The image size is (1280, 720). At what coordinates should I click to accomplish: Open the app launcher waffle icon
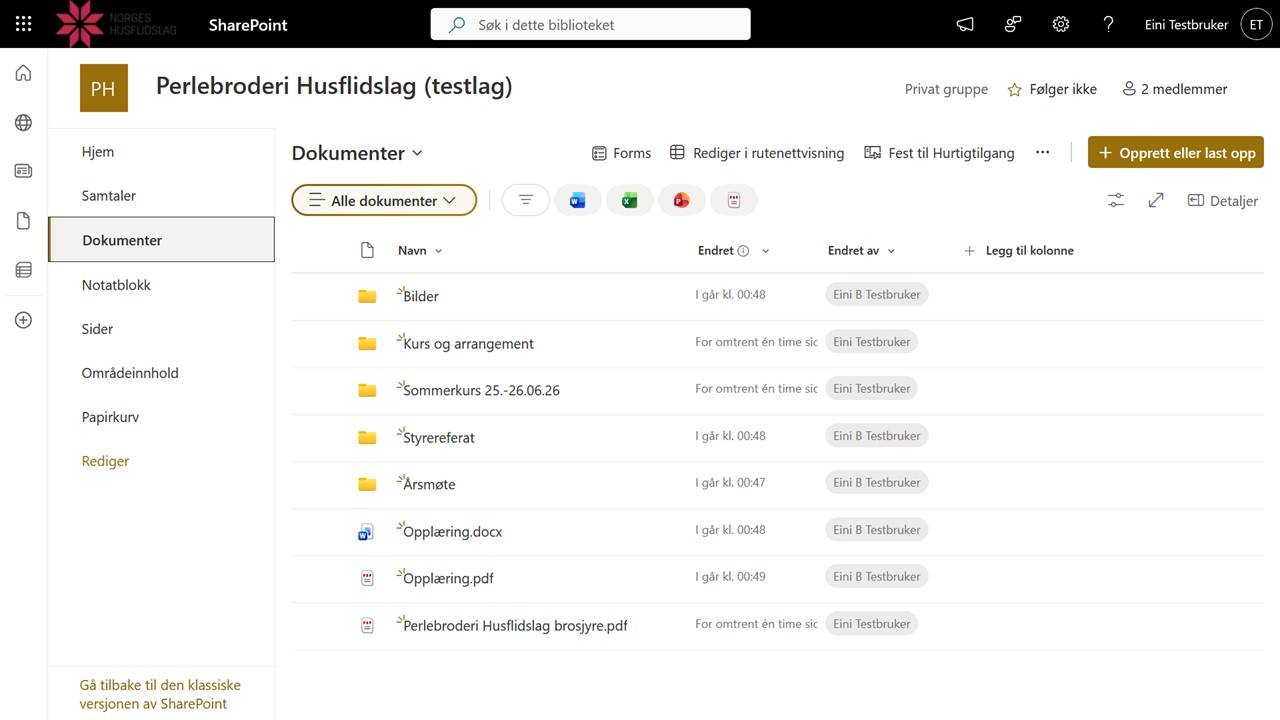(24, 24)
